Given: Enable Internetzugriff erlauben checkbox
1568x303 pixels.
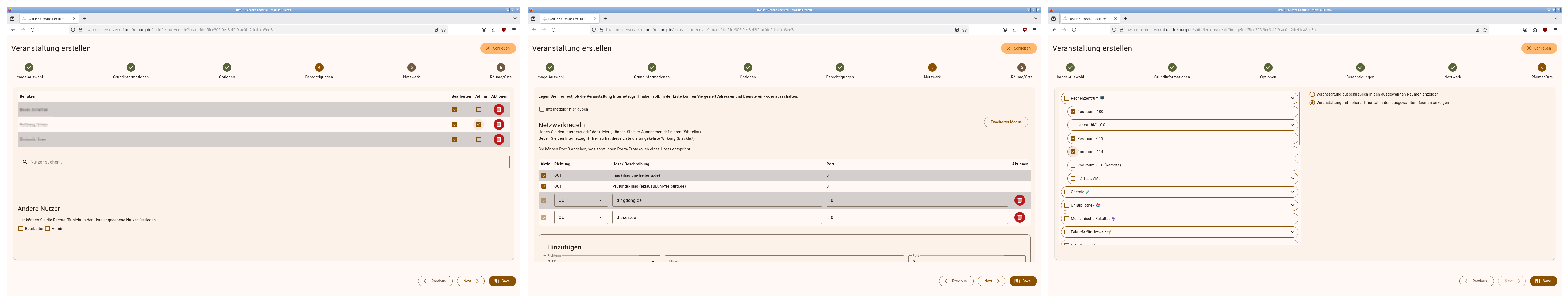Looking at the screenshot, I should tap(542, 110).
